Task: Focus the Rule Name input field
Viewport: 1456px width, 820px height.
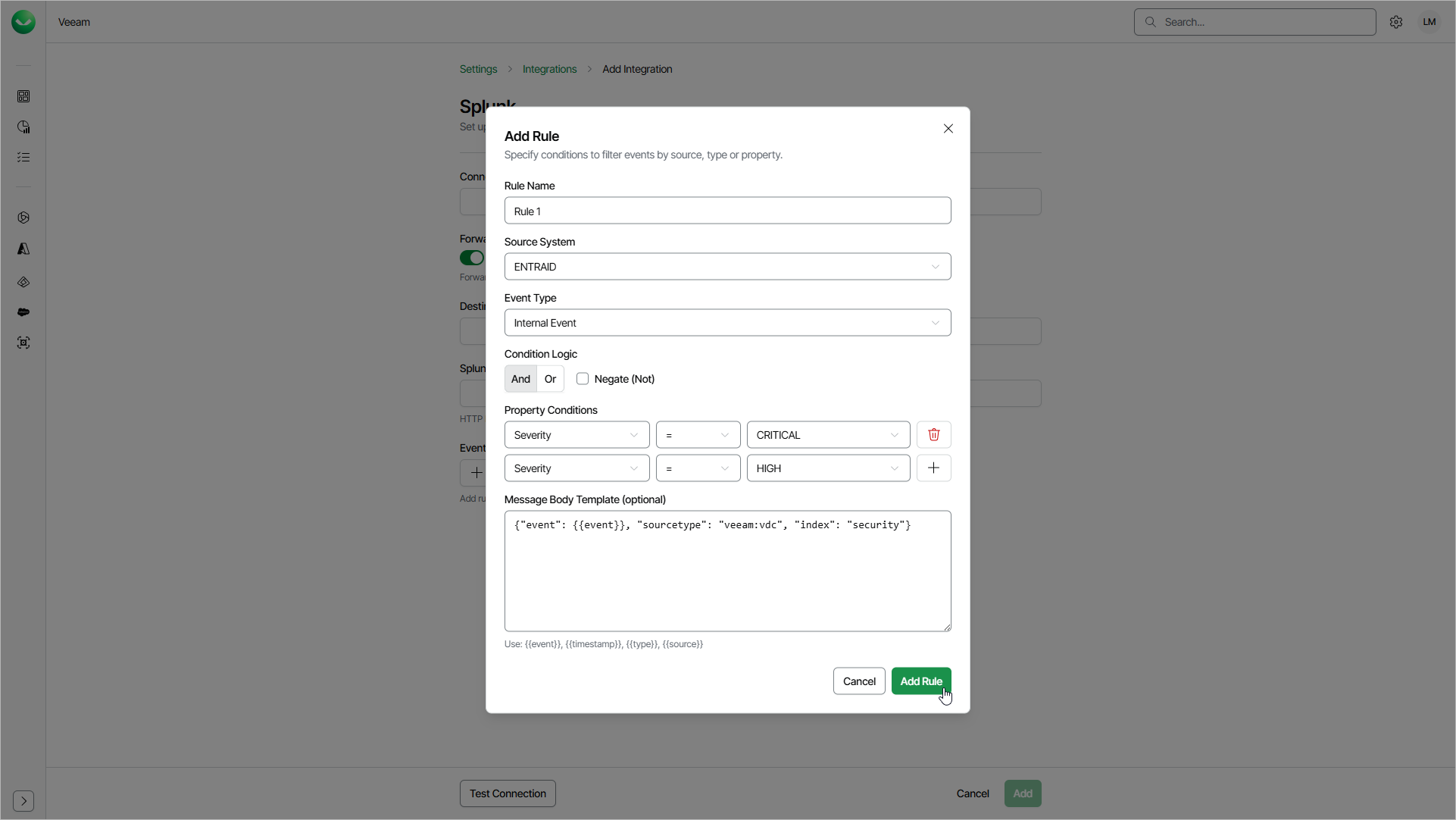Action: click(728, 211)
